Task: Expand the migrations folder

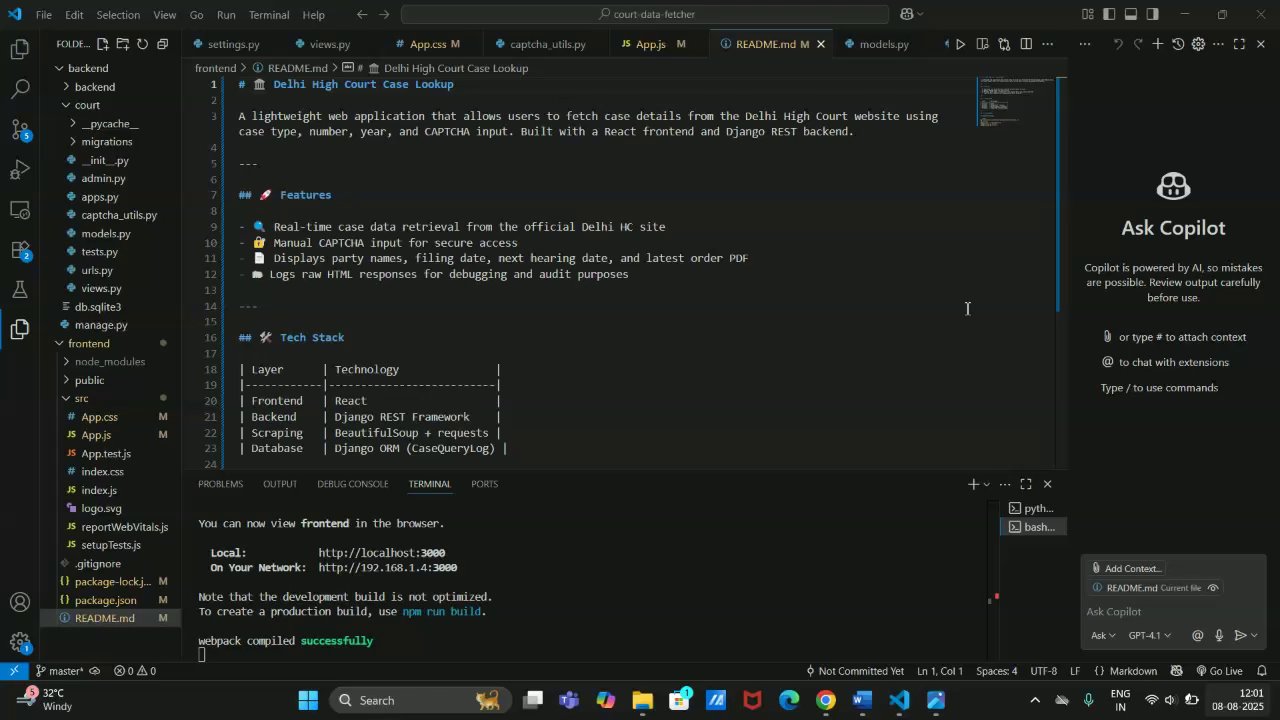Action: (107, 142)
